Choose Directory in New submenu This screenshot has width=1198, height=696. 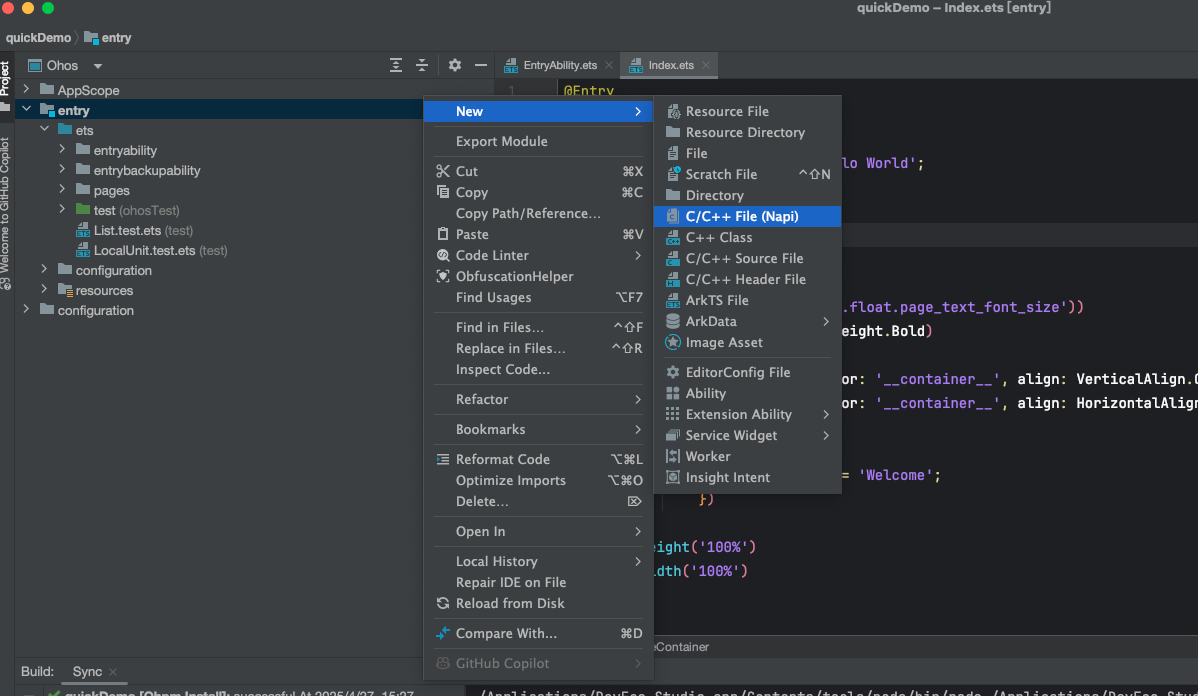[747, 196]
